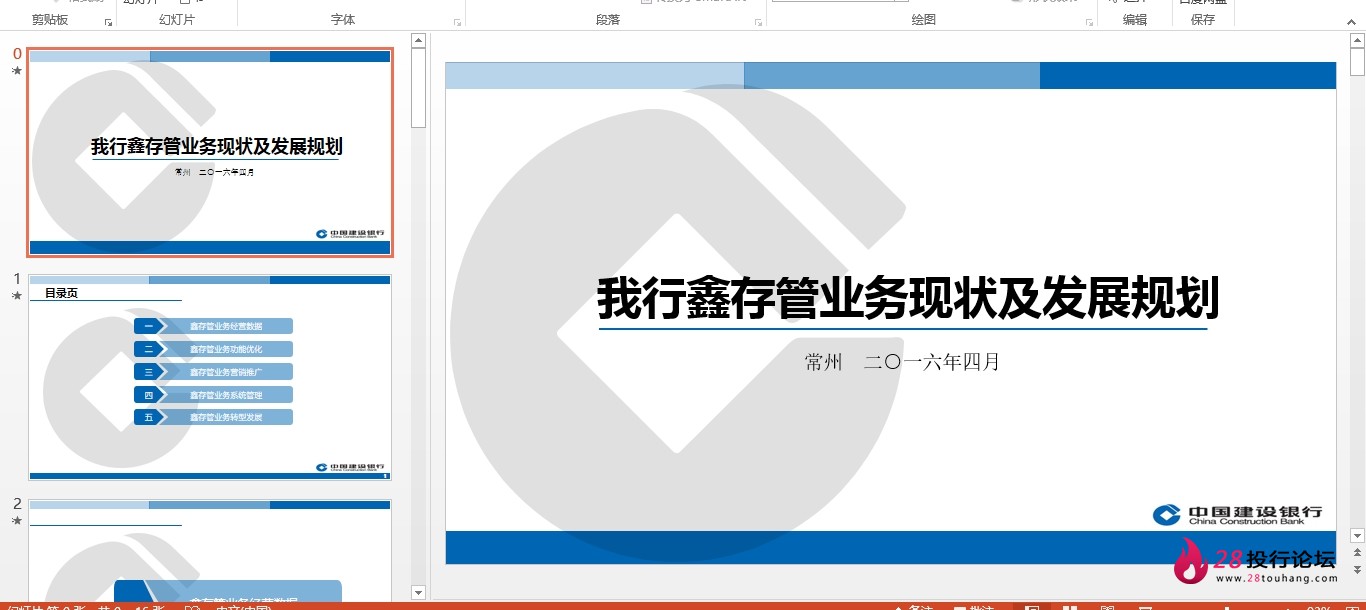Click the thumbnail panel scroll-up arrow

point(419,42)
